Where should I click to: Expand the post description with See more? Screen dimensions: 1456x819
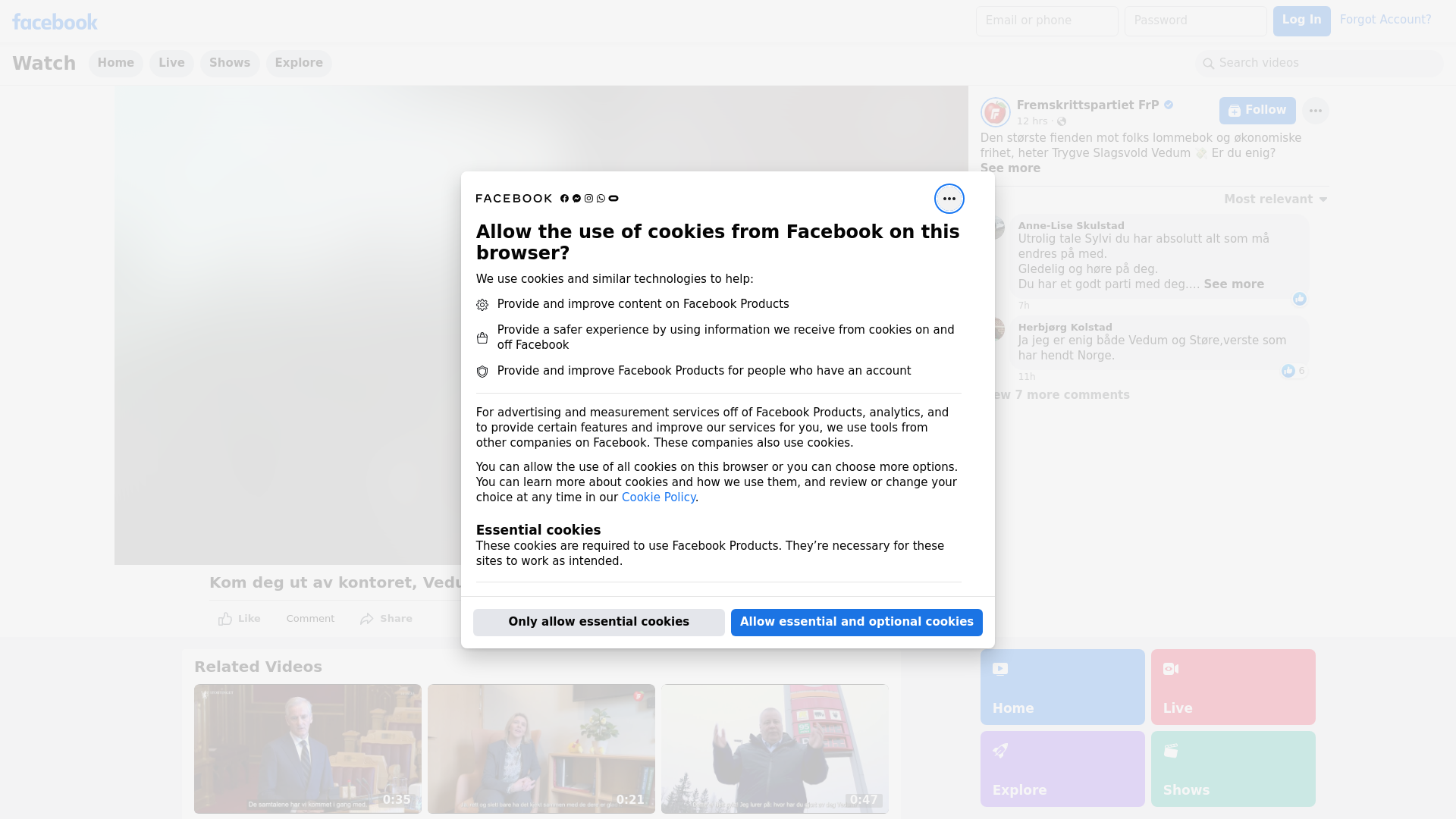(1010, 168)
